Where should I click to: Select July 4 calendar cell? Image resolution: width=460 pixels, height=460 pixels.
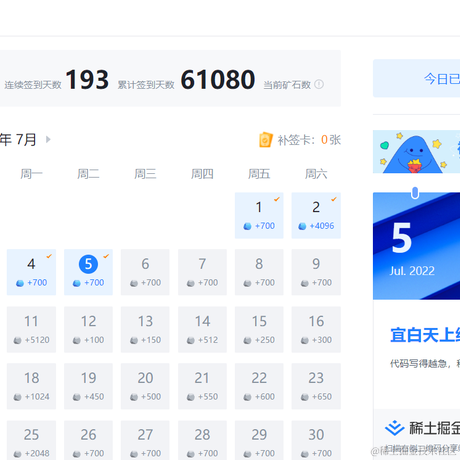pyautogui.click(x=31, y=272)
